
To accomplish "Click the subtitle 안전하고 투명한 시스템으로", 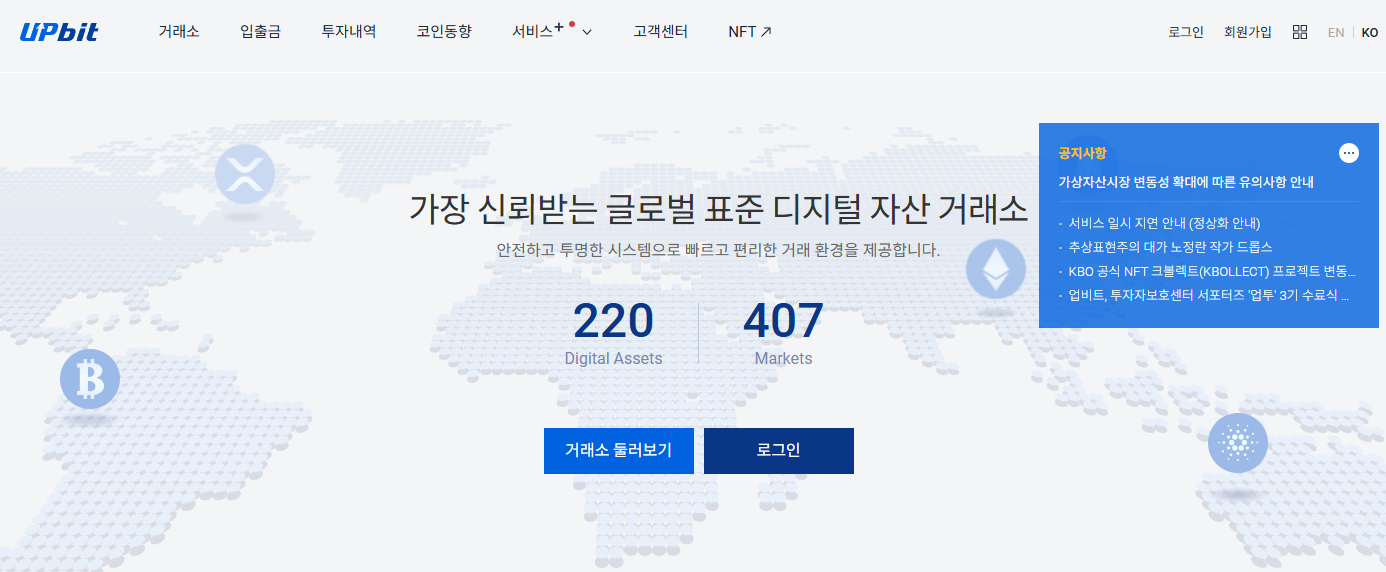I will [718, 250].
